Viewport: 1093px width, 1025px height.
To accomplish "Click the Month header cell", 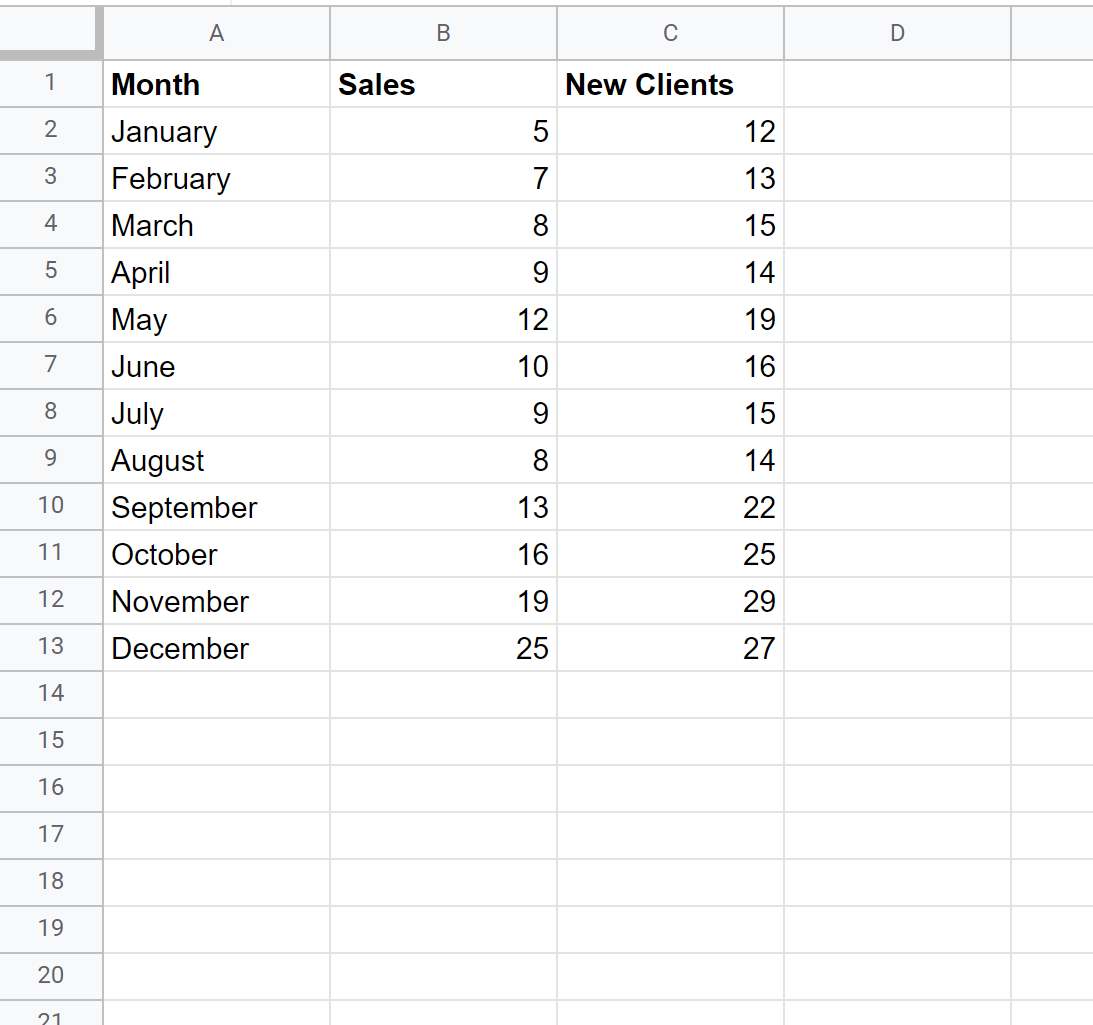I will tap(216, 84).
